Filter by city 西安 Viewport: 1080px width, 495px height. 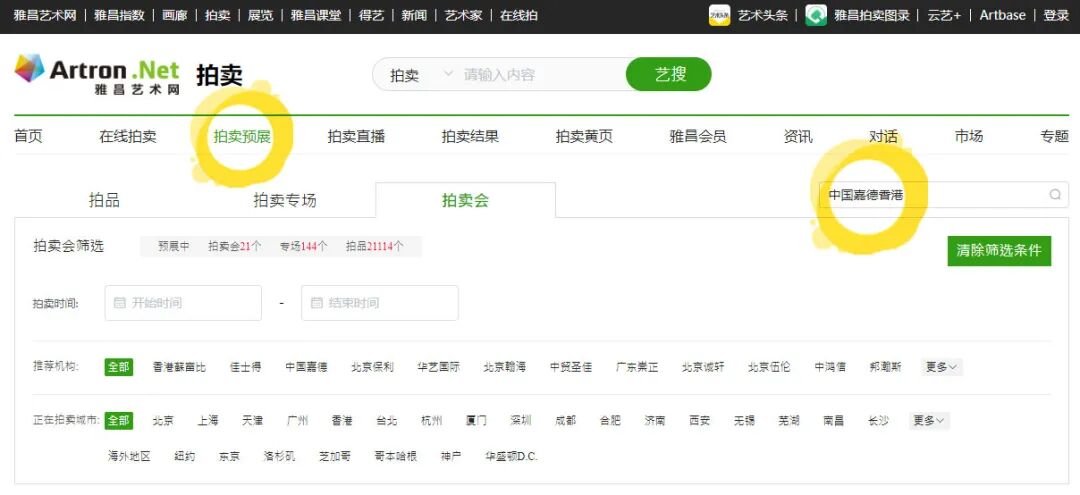pyautogui.click(x=700, y=421)
